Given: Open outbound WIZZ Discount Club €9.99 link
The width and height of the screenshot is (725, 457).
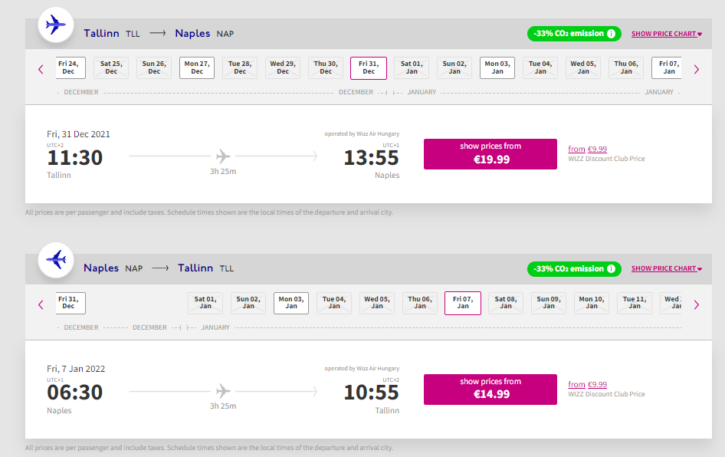Looking at the screenshot, I should coord(587,149).
